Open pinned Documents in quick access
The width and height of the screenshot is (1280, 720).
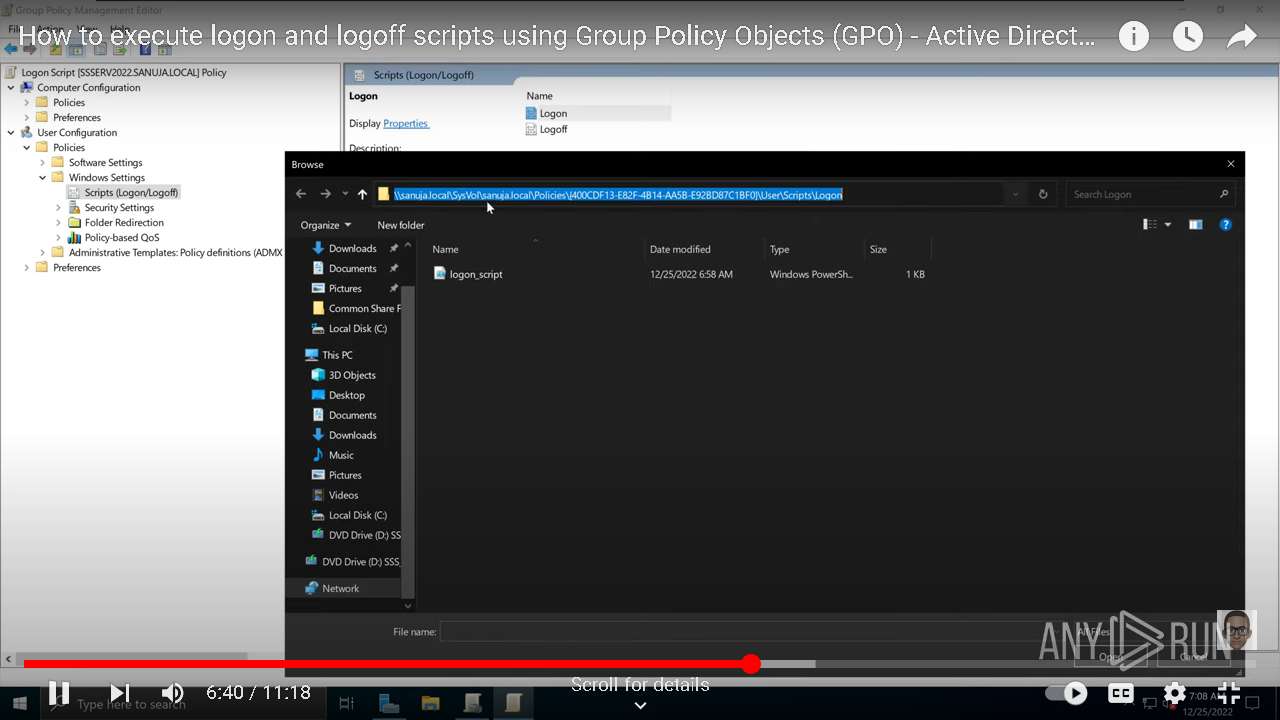coord(352,268)
